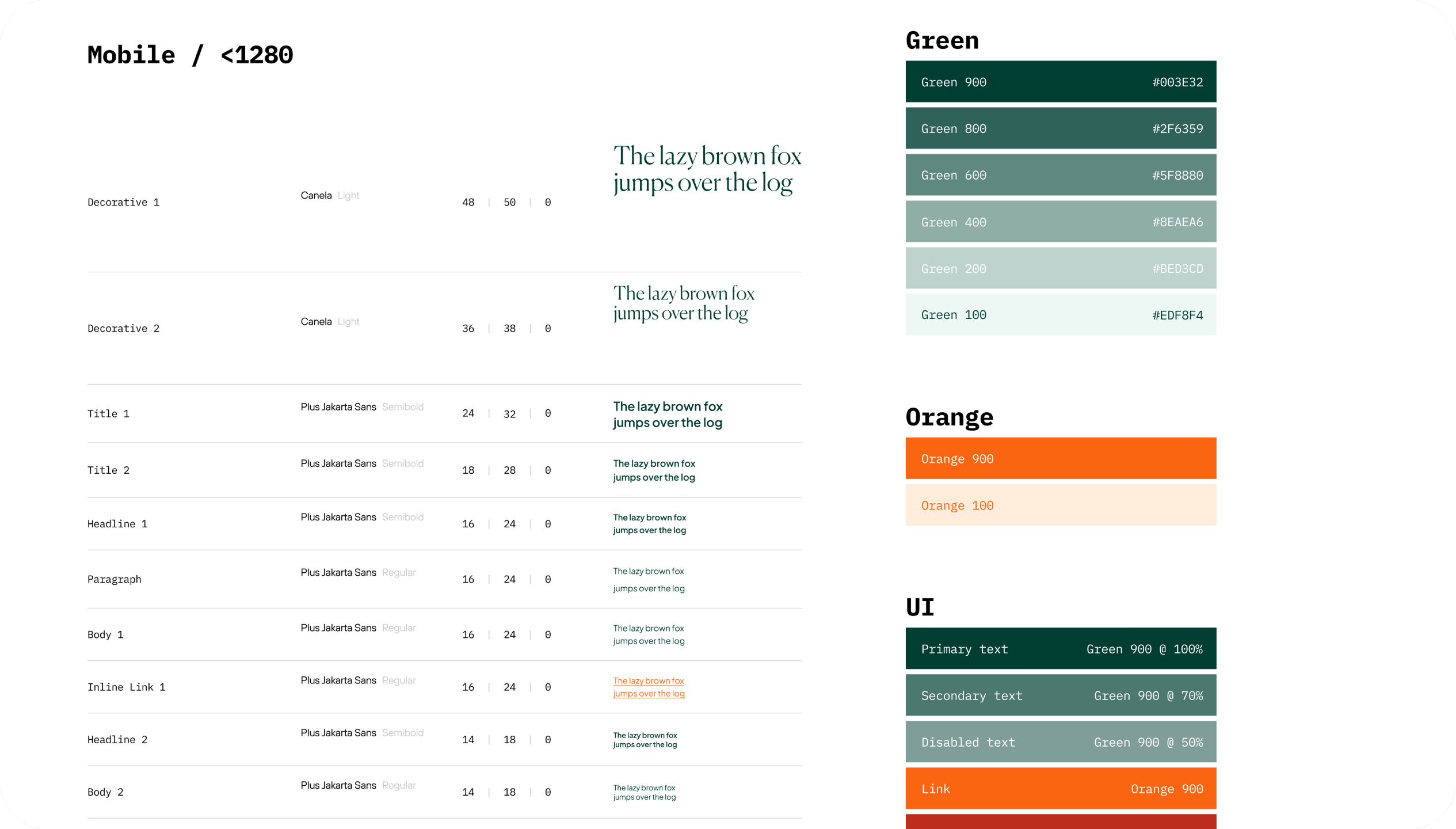Select the "Decorative 2" style label

[x=123, y=328]
